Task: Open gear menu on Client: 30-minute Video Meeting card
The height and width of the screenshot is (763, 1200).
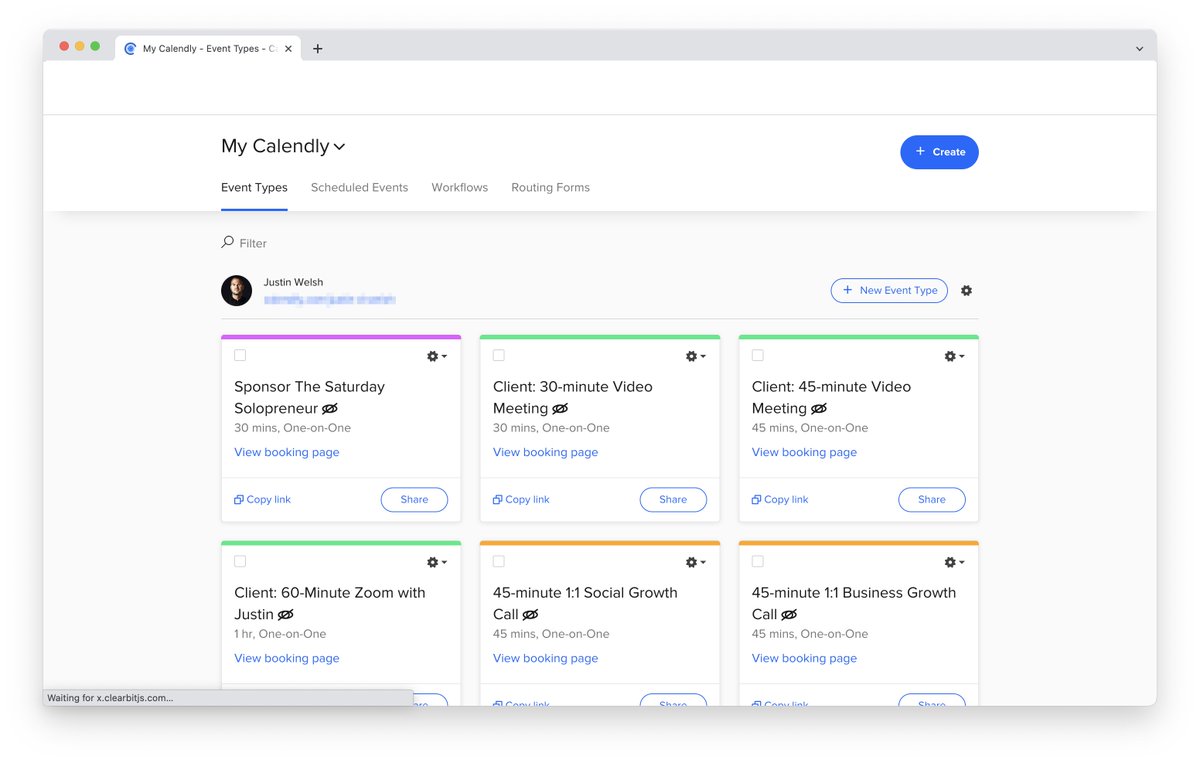Action: click(x=696, y=356)
